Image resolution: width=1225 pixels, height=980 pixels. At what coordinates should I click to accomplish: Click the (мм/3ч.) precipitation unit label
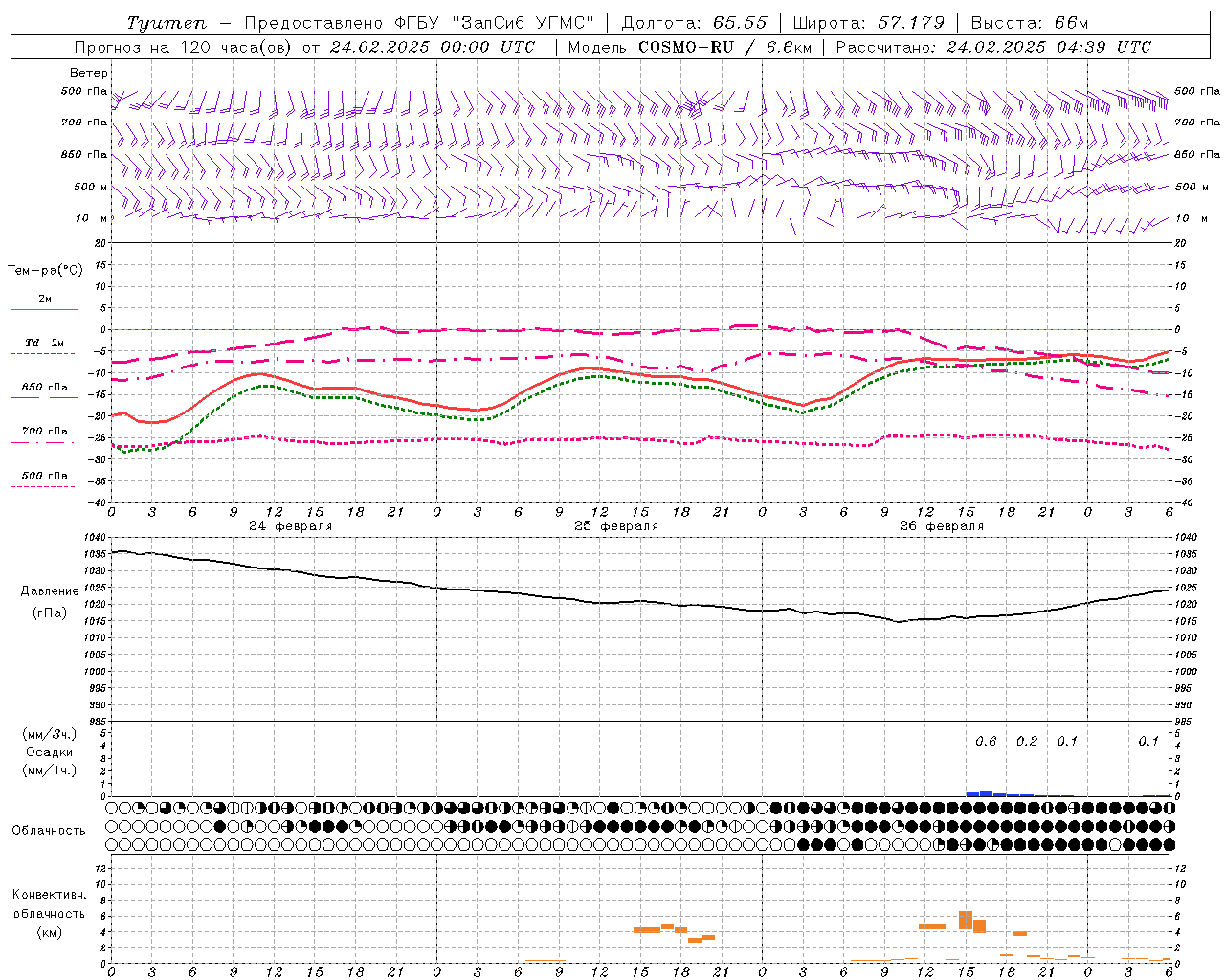[50, 734]
